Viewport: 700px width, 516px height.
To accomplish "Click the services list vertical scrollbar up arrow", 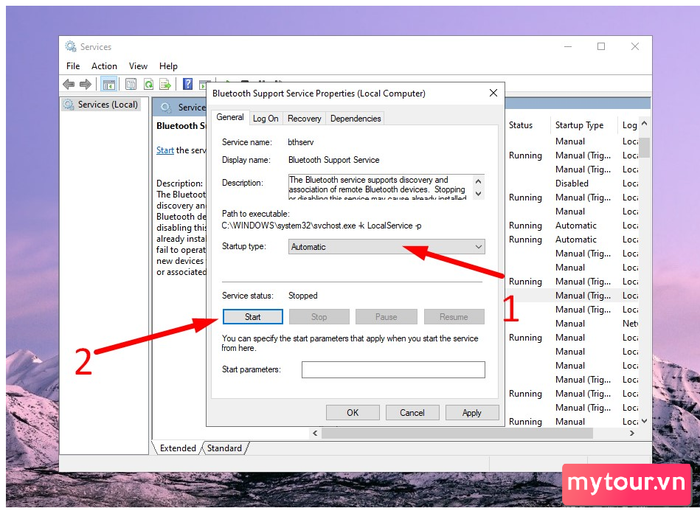I will (x=645, y=123).
